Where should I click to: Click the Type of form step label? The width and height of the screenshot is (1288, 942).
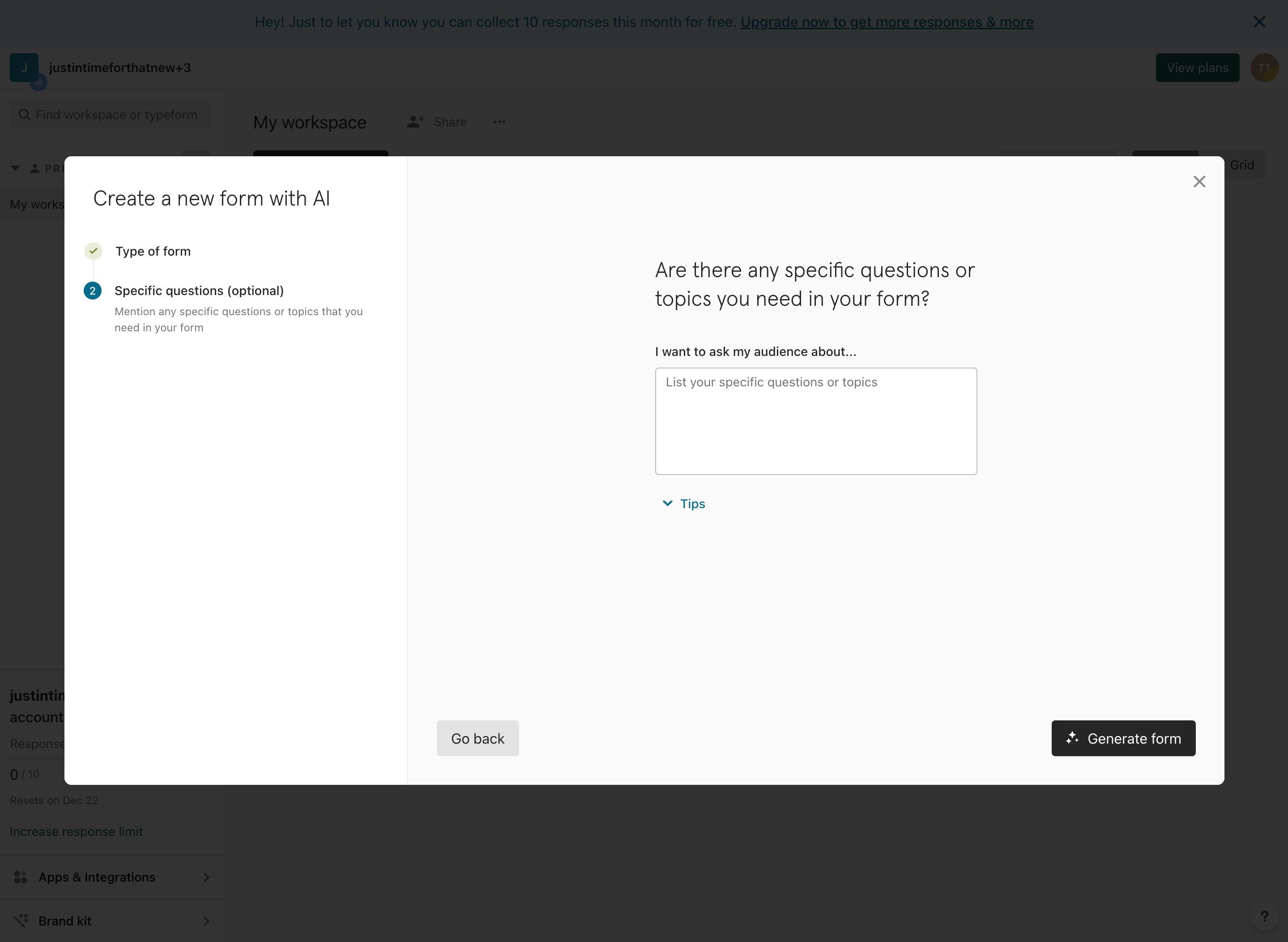coord(153,252)
